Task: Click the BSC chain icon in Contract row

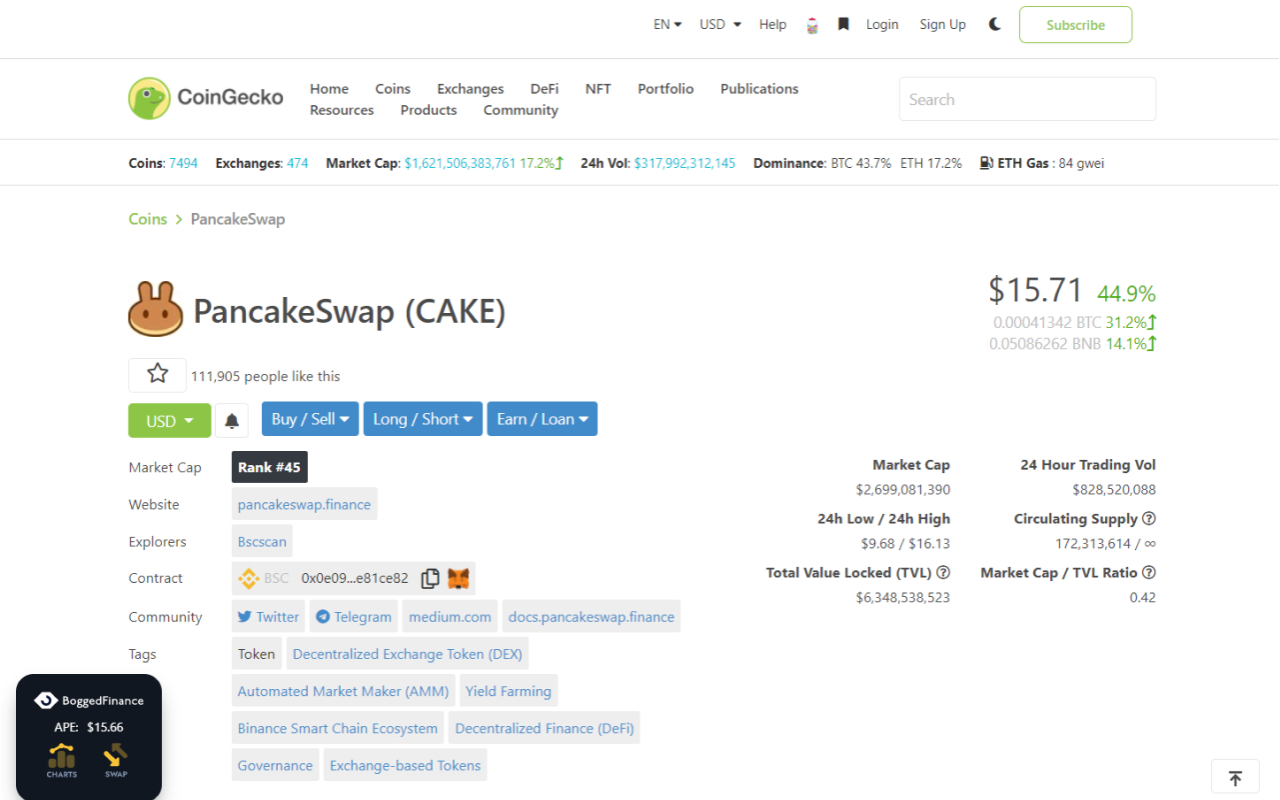Action: 248,578
